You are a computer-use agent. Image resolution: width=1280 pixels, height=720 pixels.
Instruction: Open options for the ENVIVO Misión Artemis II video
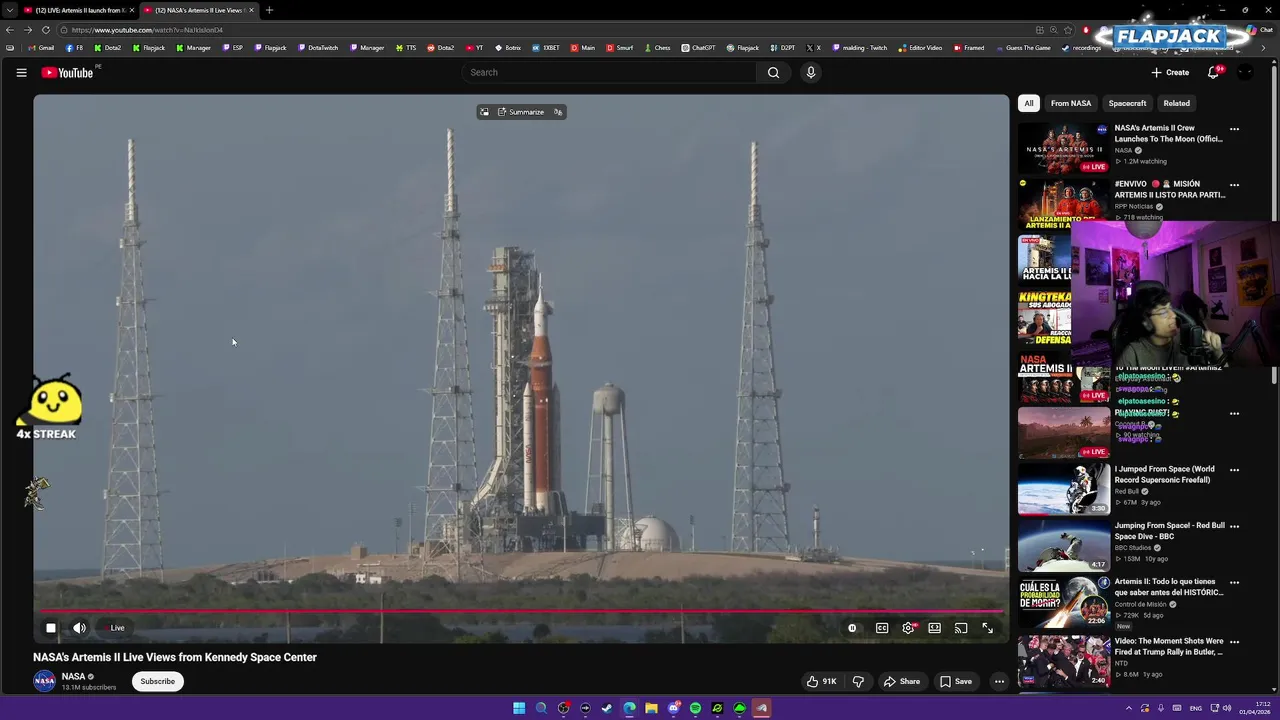point(1234,185)
